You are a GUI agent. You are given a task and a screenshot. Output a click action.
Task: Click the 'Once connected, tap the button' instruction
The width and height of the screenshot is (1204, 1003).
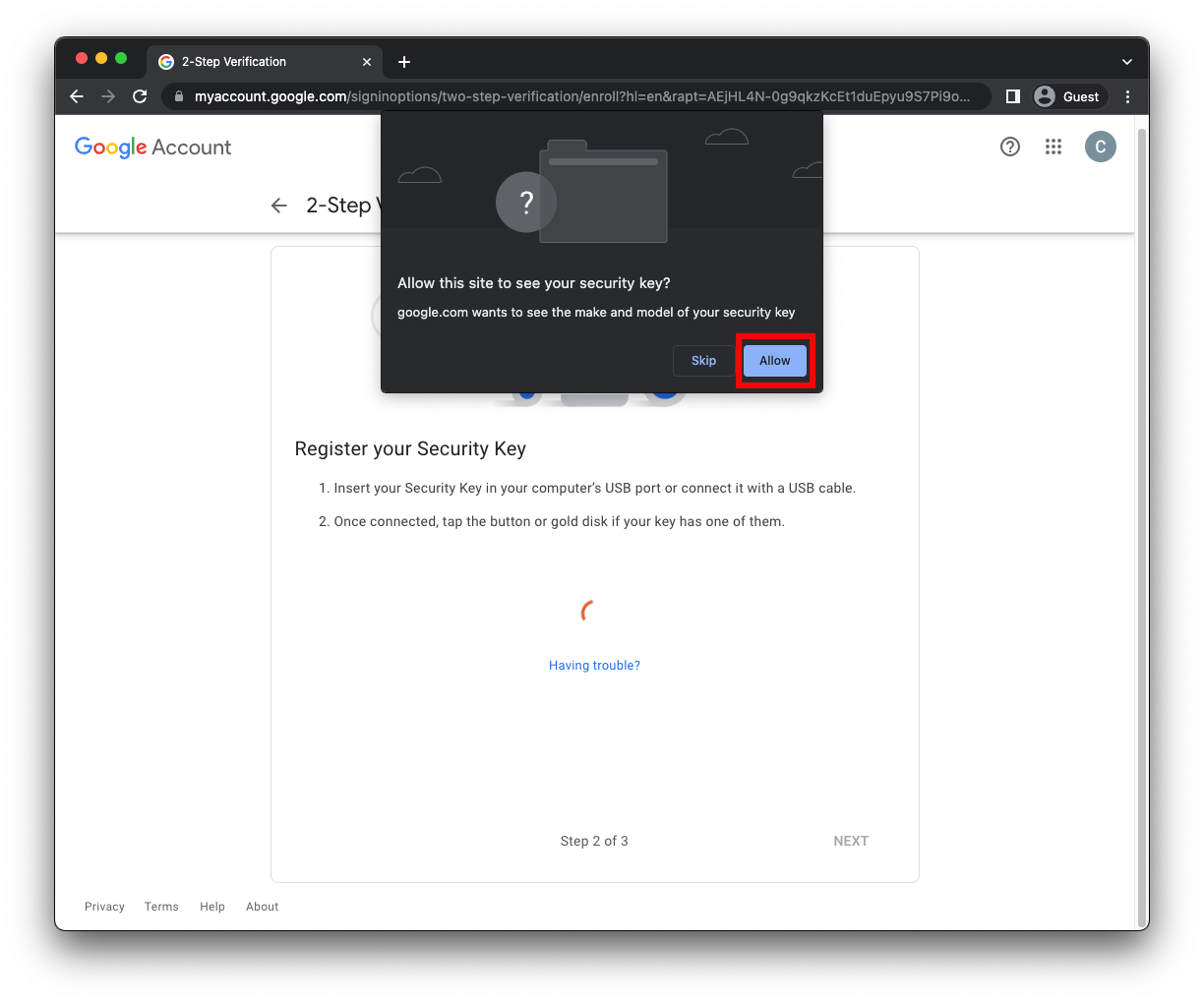click(x=559, y=521)
